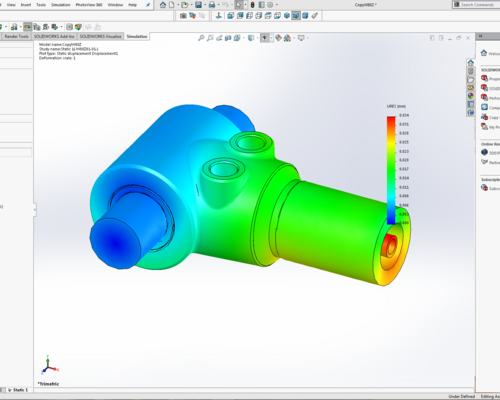
Task: Open the View menu
Action: [x=11, y=5]
